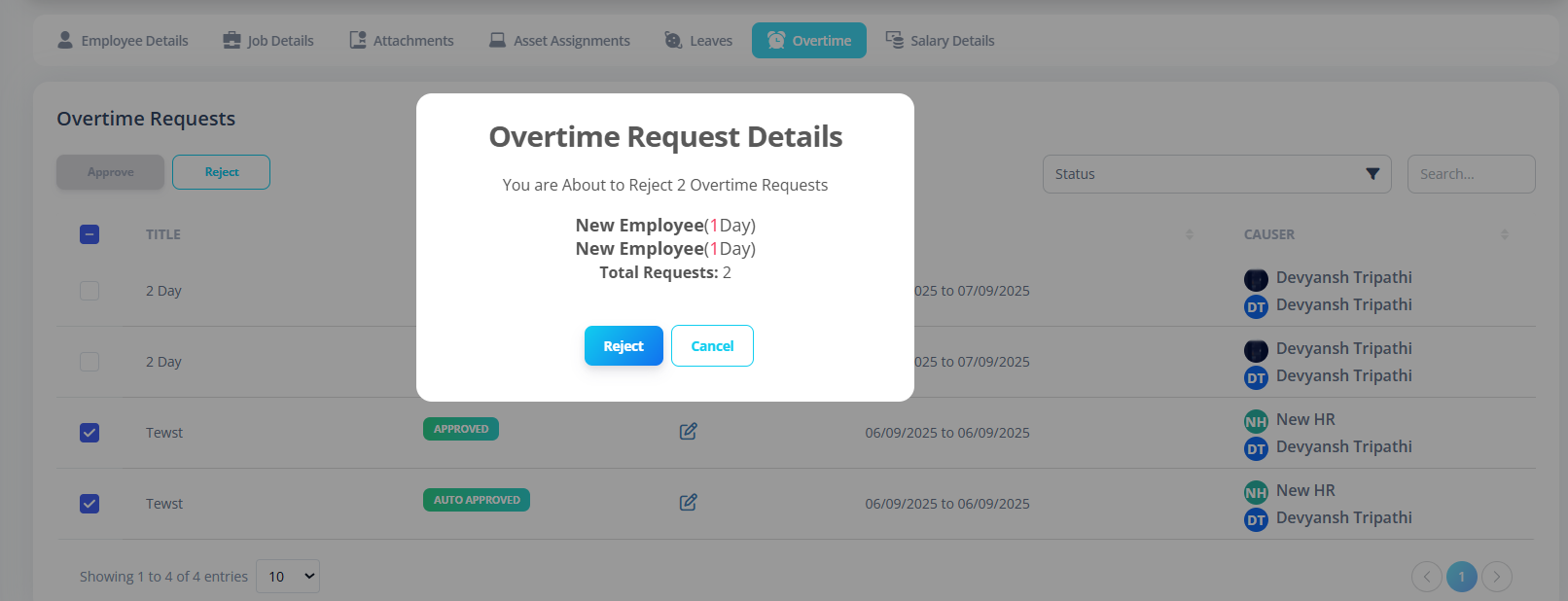Select the Asset Assignments tab
1568x601 pixels.
point(559,41)
